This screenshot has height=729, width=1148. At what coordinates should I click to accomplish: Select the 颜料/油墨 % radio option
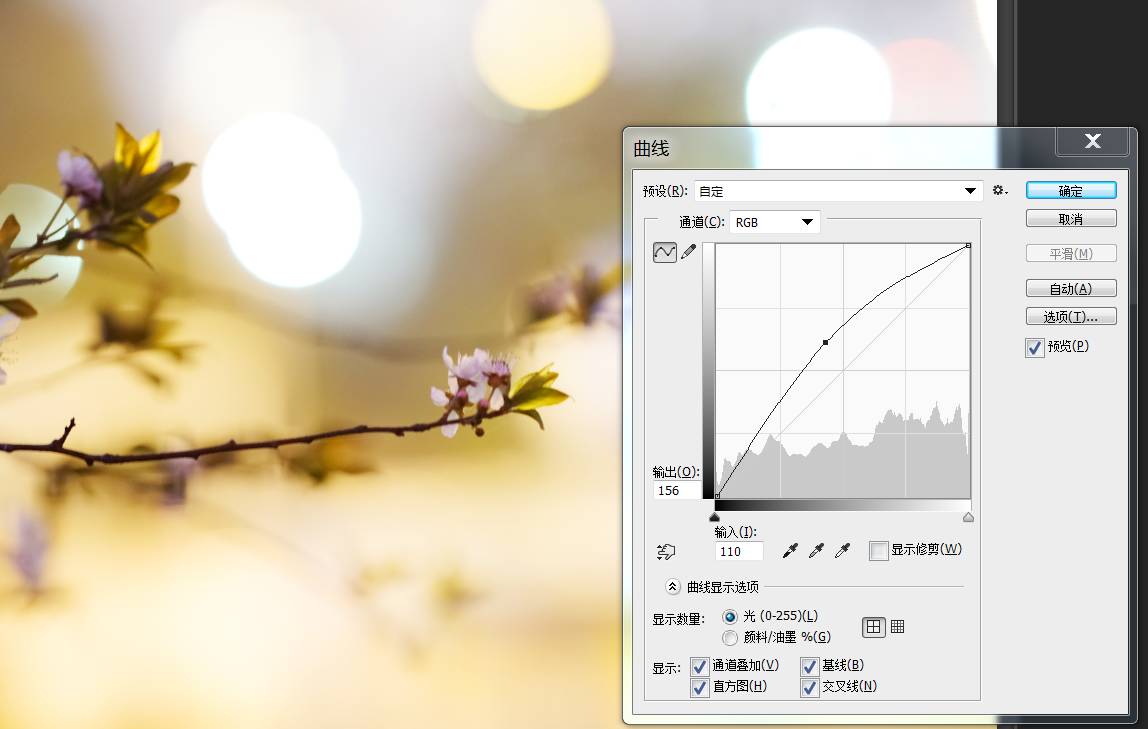(x=730, y=637)
